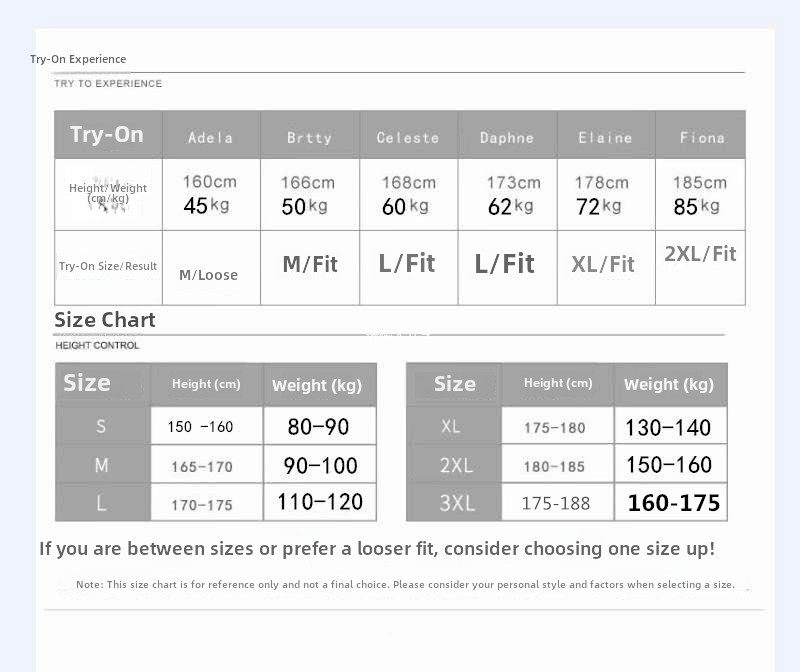Viewport: 800px width, 672px height.
Task: Click the "2XL/Fit" result cell
Action: click(700, 254)
